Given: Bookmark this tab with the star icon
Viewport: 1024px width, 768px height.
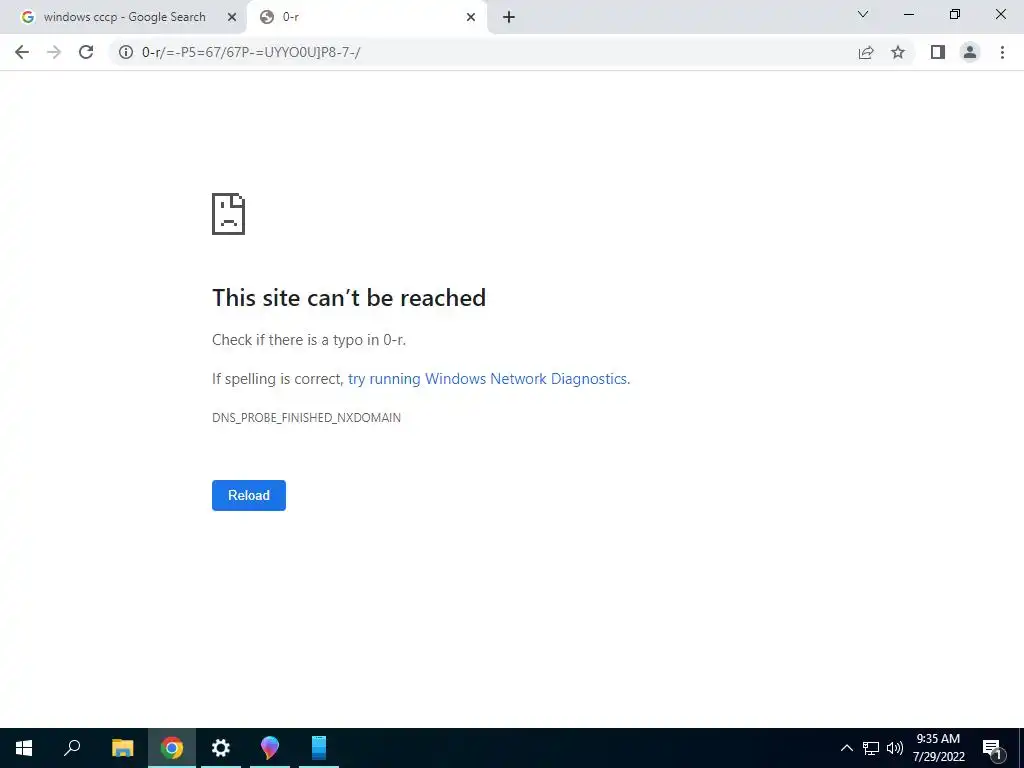Looking at the screenshot, I should [898, 52].
